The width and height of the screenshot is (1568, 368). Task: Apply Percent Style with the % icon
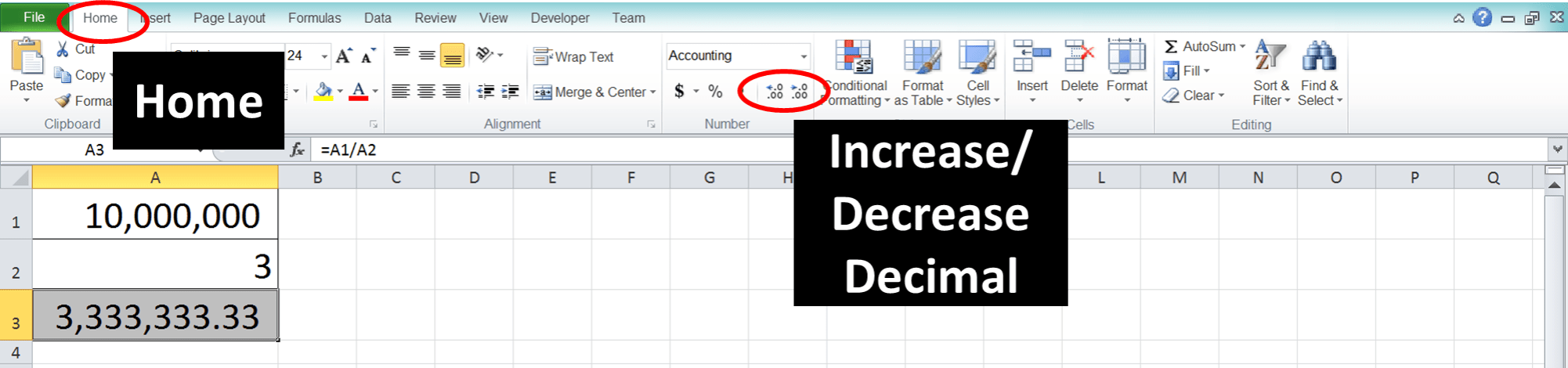(x=715, y=92)
